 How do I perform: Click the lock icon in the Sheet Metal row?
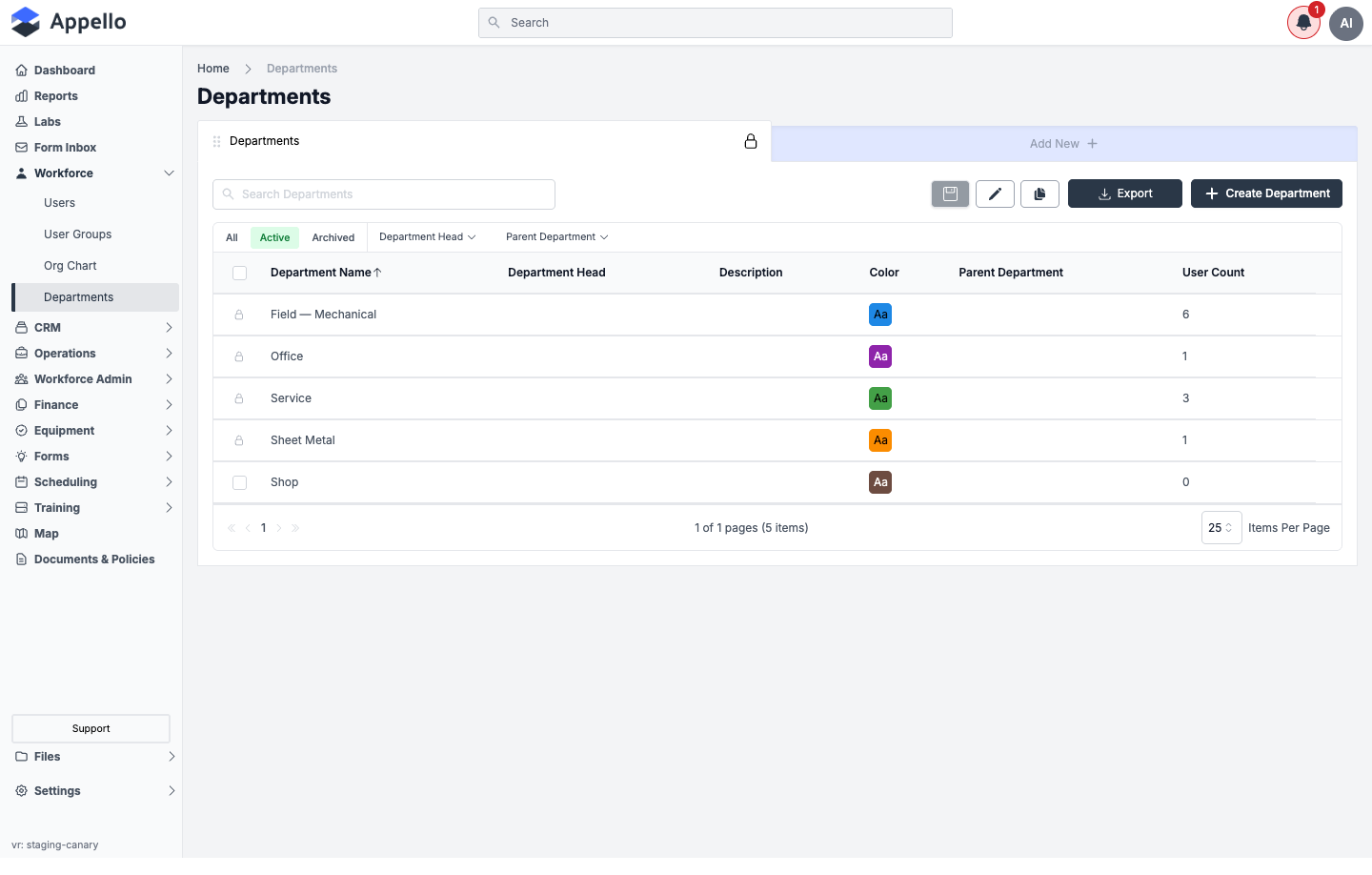click(x=239, y=440)
